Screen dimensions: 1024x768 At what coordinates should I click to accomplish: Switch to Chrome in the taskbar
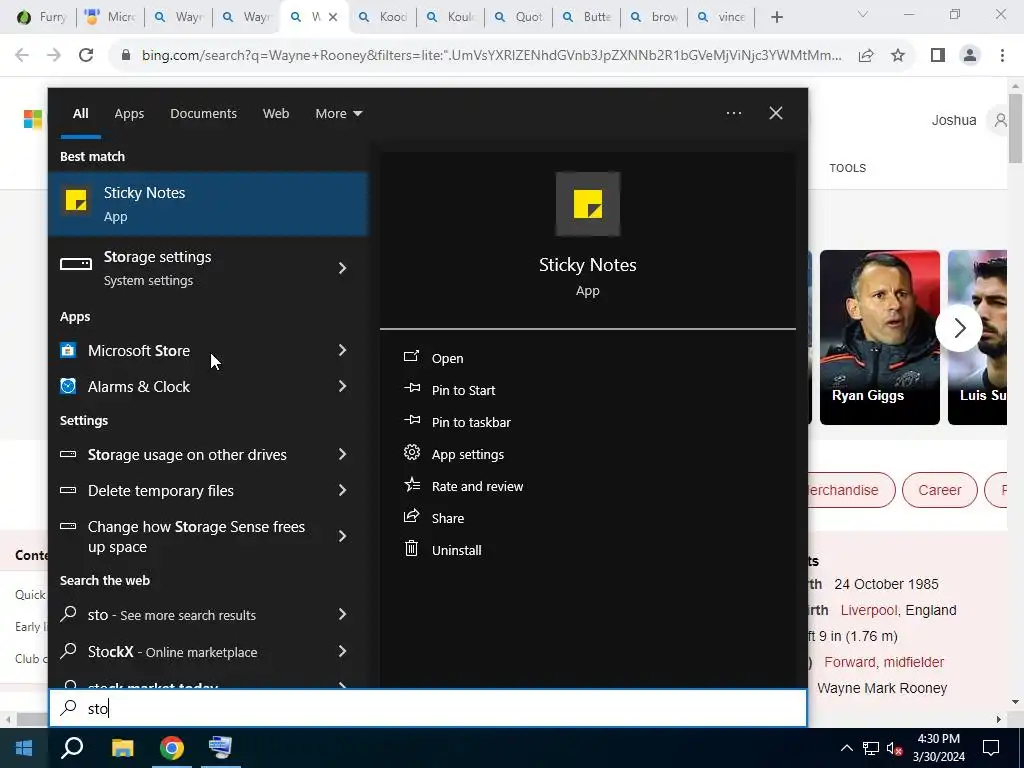click(x=172, y=748)
